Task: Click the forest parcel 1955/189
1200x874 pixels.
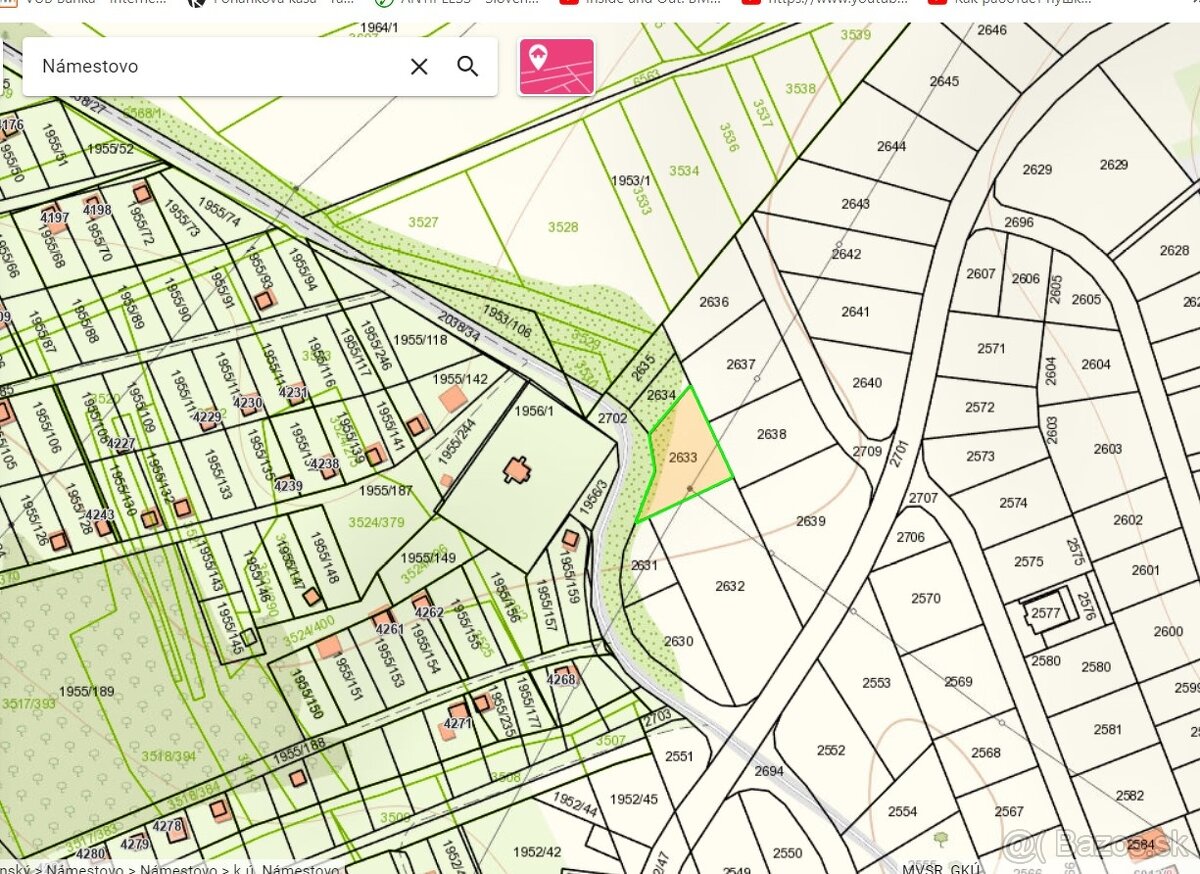Action: click(x=85, y=691)
